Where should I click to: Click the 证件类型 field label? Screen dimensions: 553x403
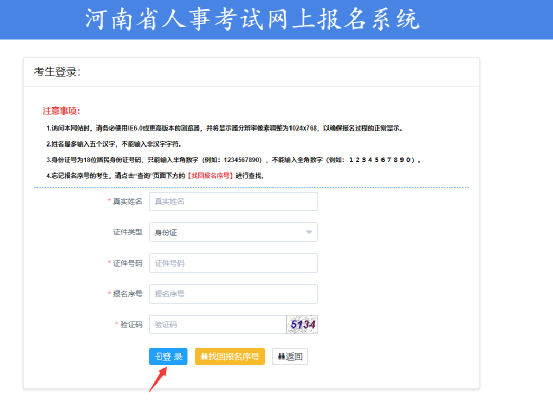point(127,232)
